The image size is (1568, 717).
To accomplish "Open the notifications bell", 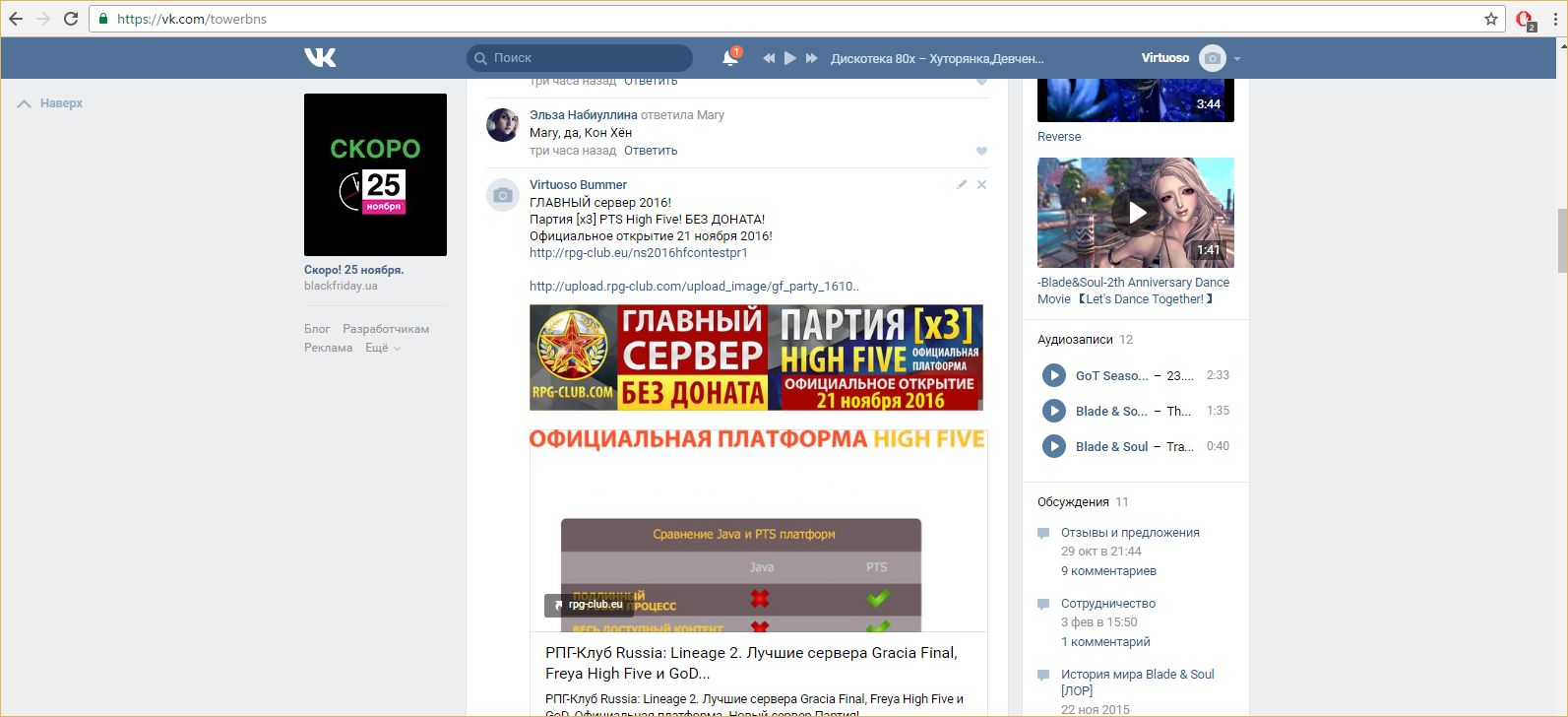I will click(x=729, y=58).
